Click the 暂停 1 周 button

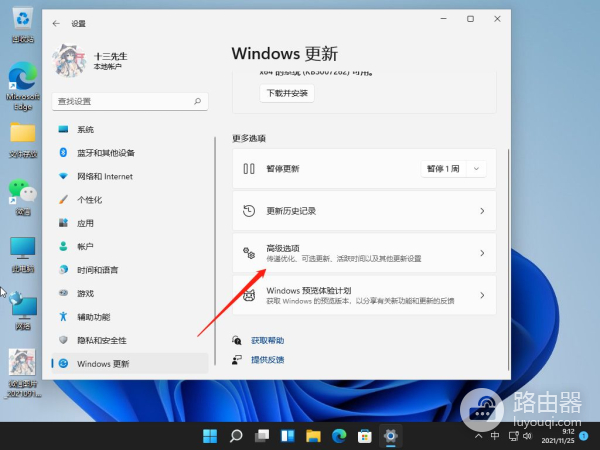443,169
